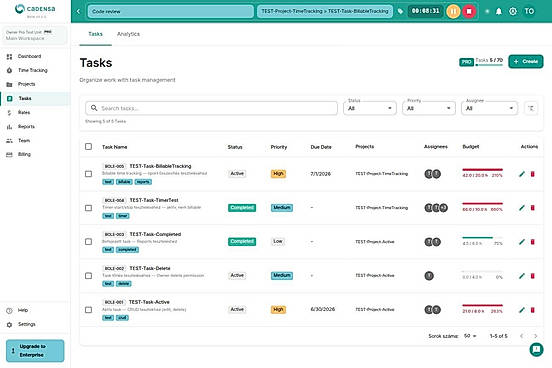The image size is (552, 368).
Task: Open Reports in the sidebar
Action: pyautogui.click(x=35, y=126)
